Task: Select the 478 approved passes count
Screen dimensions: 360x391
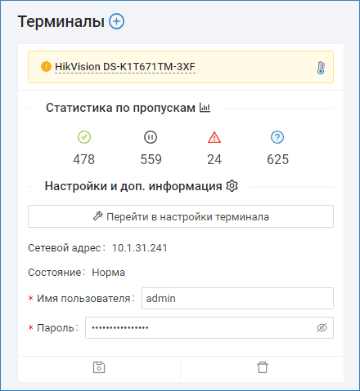Action: 84,159
